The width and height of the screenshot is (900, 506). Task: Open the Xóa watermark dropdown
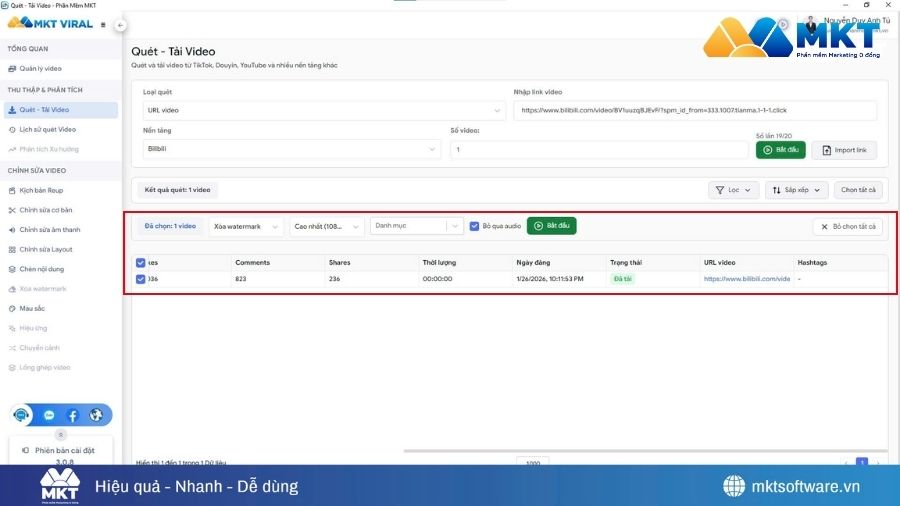[x=246, y=227]
